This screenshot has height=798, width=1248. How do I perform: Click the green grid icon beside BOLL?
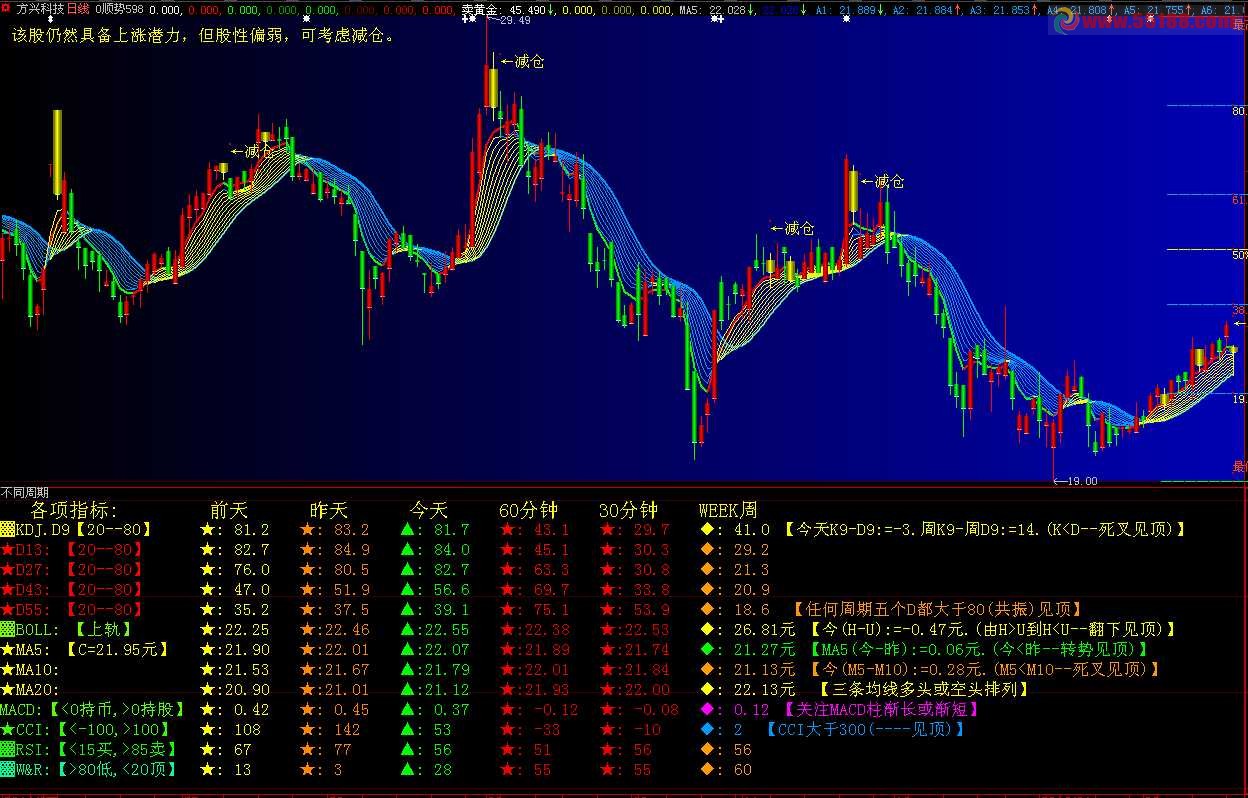[x=8, y=630]
